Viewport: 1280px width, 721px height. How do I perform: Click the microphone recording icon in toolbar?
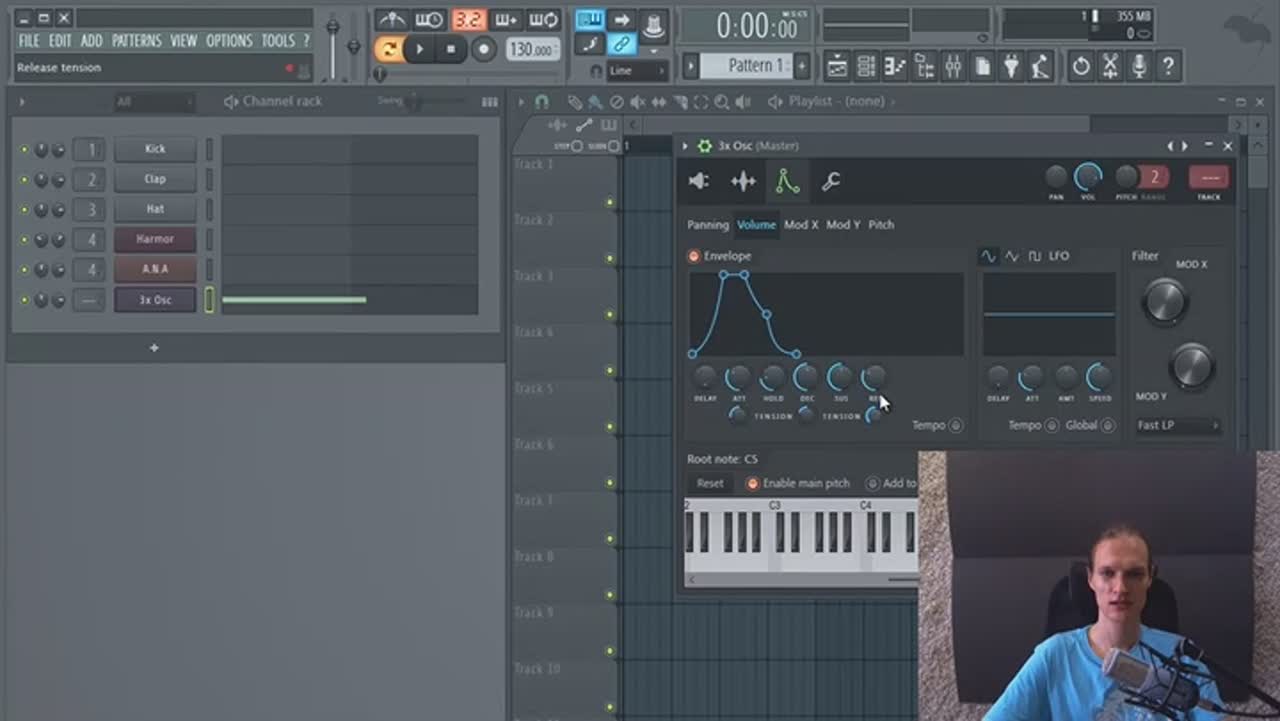(x=1139, y=67)
